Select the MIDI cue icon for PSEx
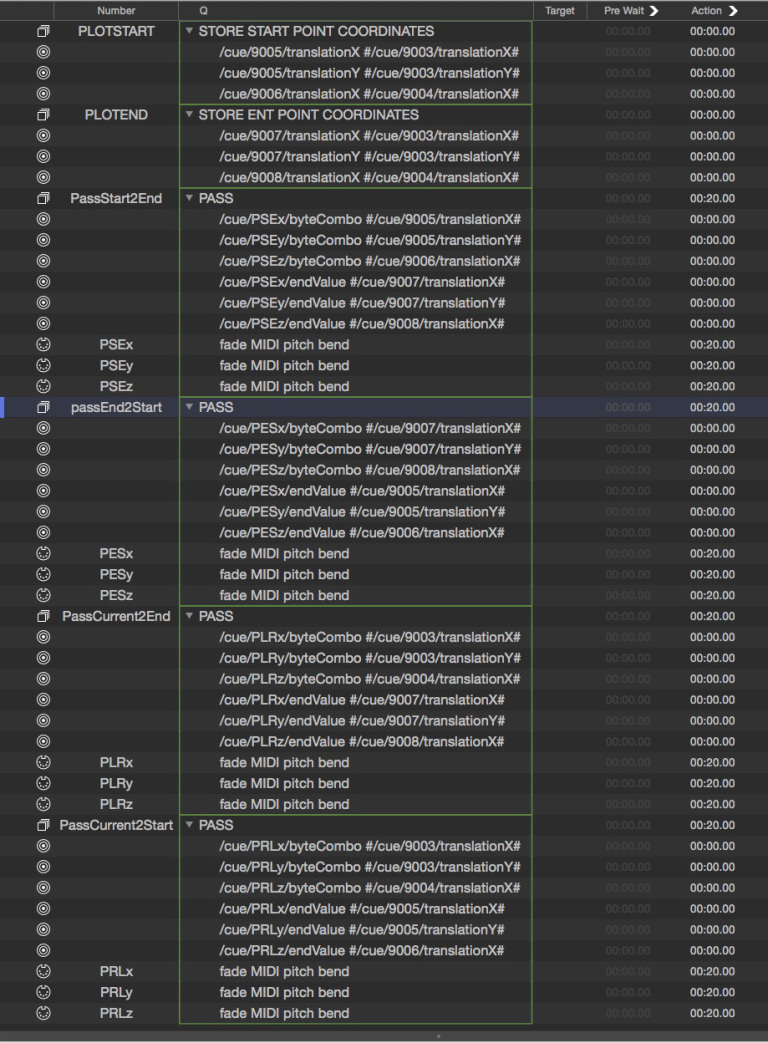 (43, 345)
